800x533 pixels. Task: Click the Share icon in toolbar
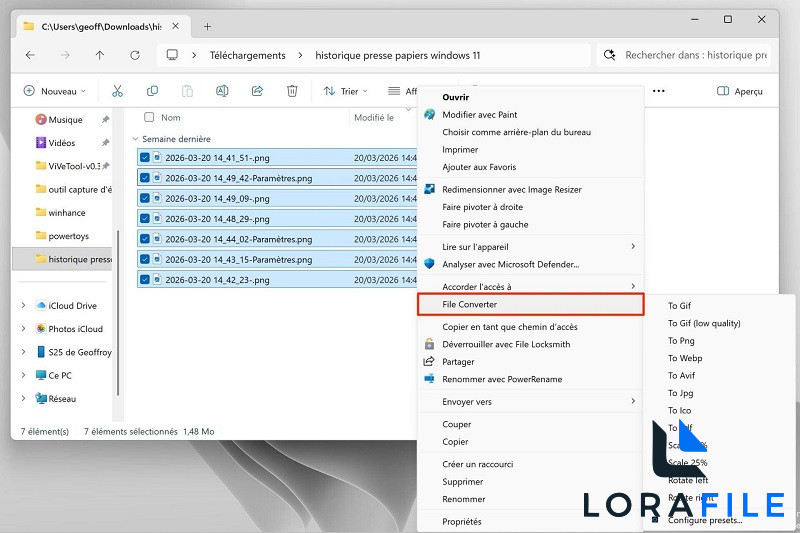click(x=257, y=91)
